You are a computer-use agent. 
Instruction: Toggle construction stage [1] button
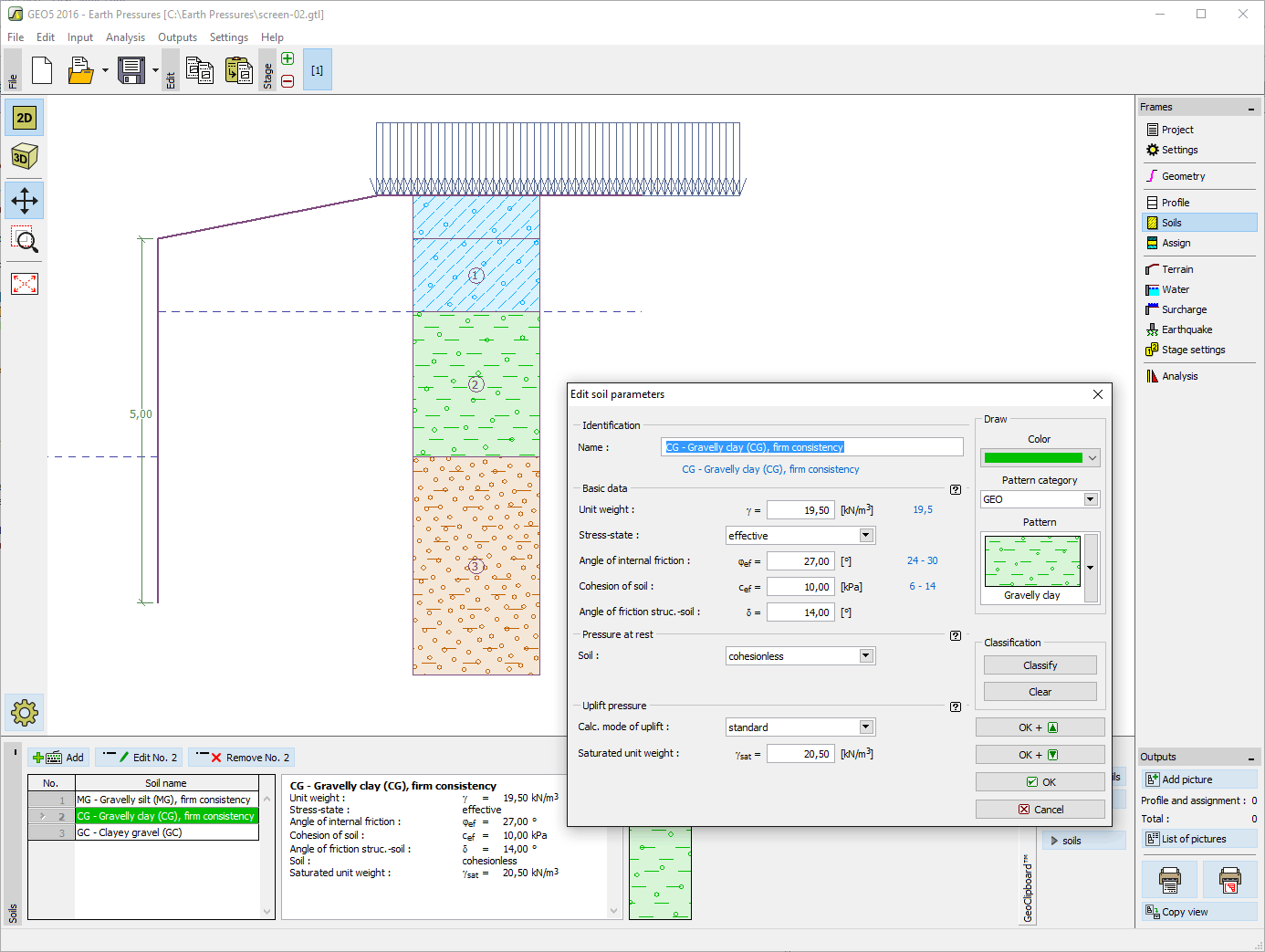317,70
